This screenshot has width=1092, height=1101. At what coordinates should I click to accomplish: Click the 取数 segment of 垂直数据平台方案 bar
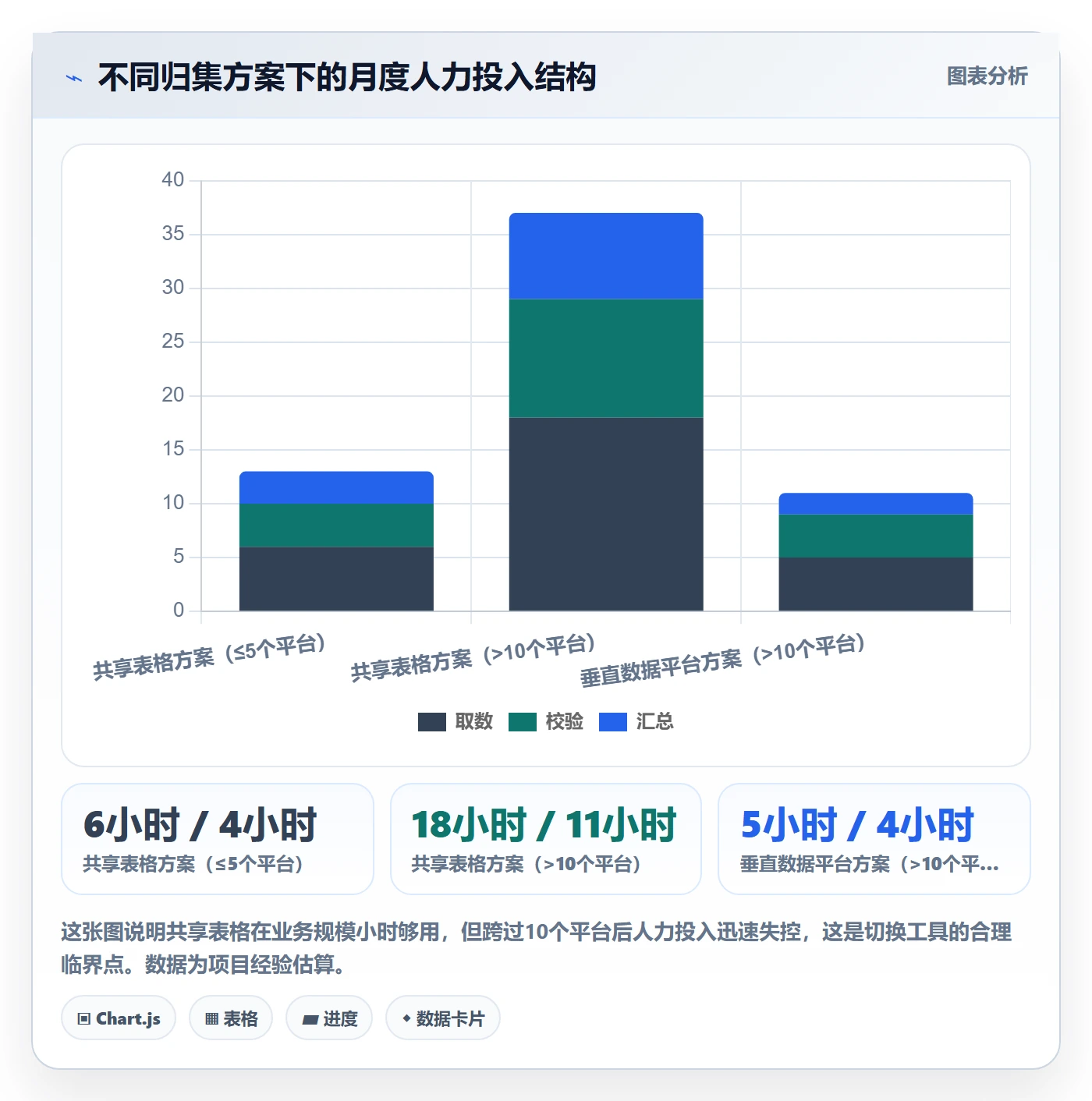pyautogui.click(x=876, y=584)
